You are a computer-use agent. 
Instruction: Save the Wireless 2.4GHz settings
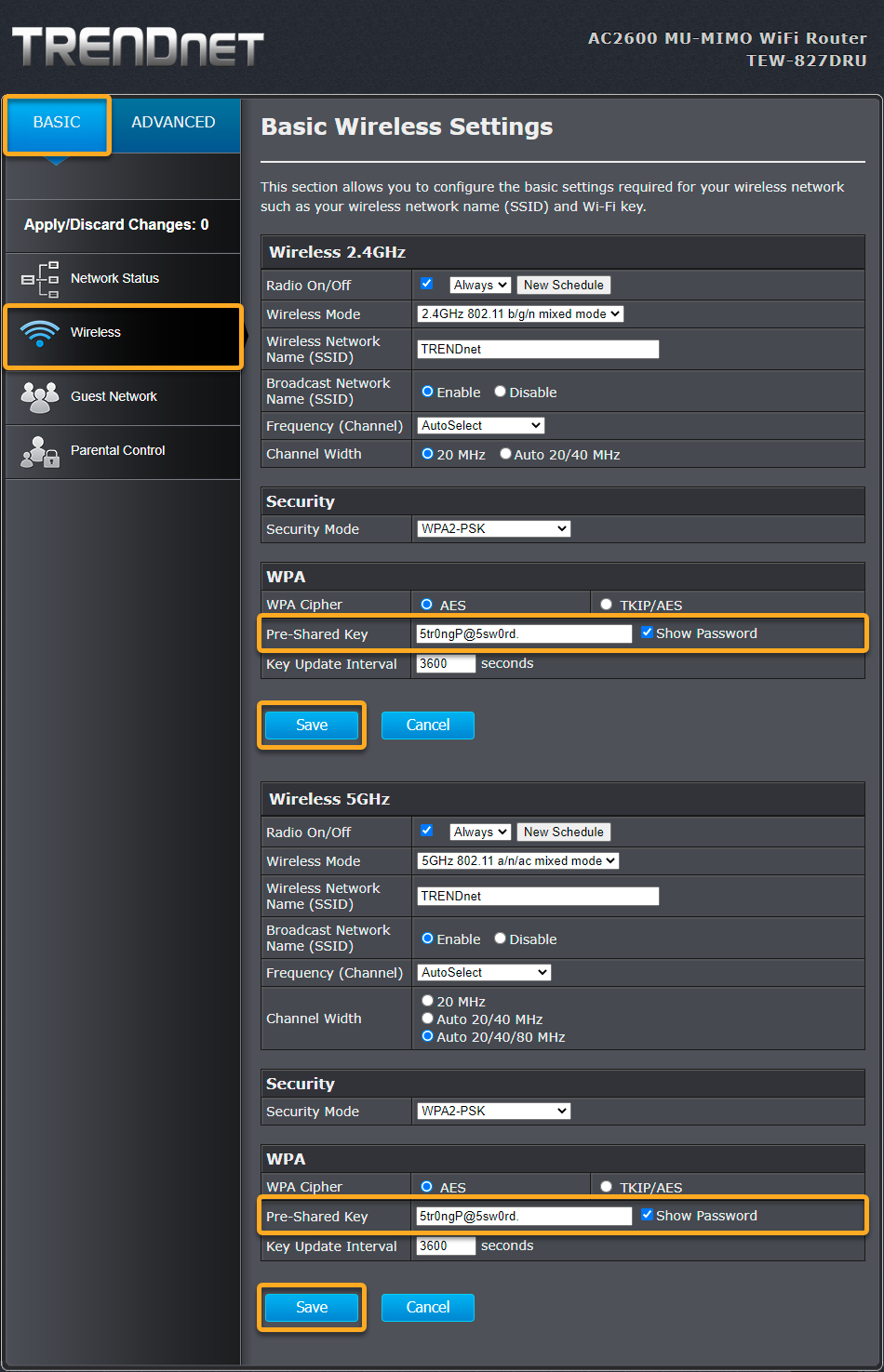click(312, 726)
